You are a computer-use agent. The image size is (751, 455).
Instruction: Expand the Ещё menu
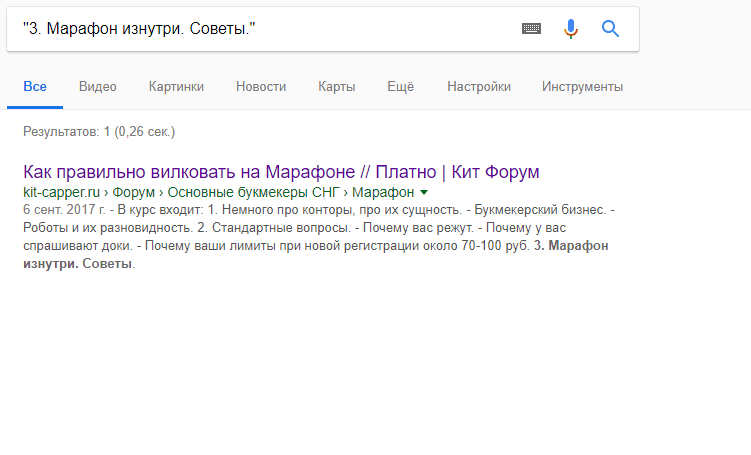pyautogui.click(x=401, y=87)
